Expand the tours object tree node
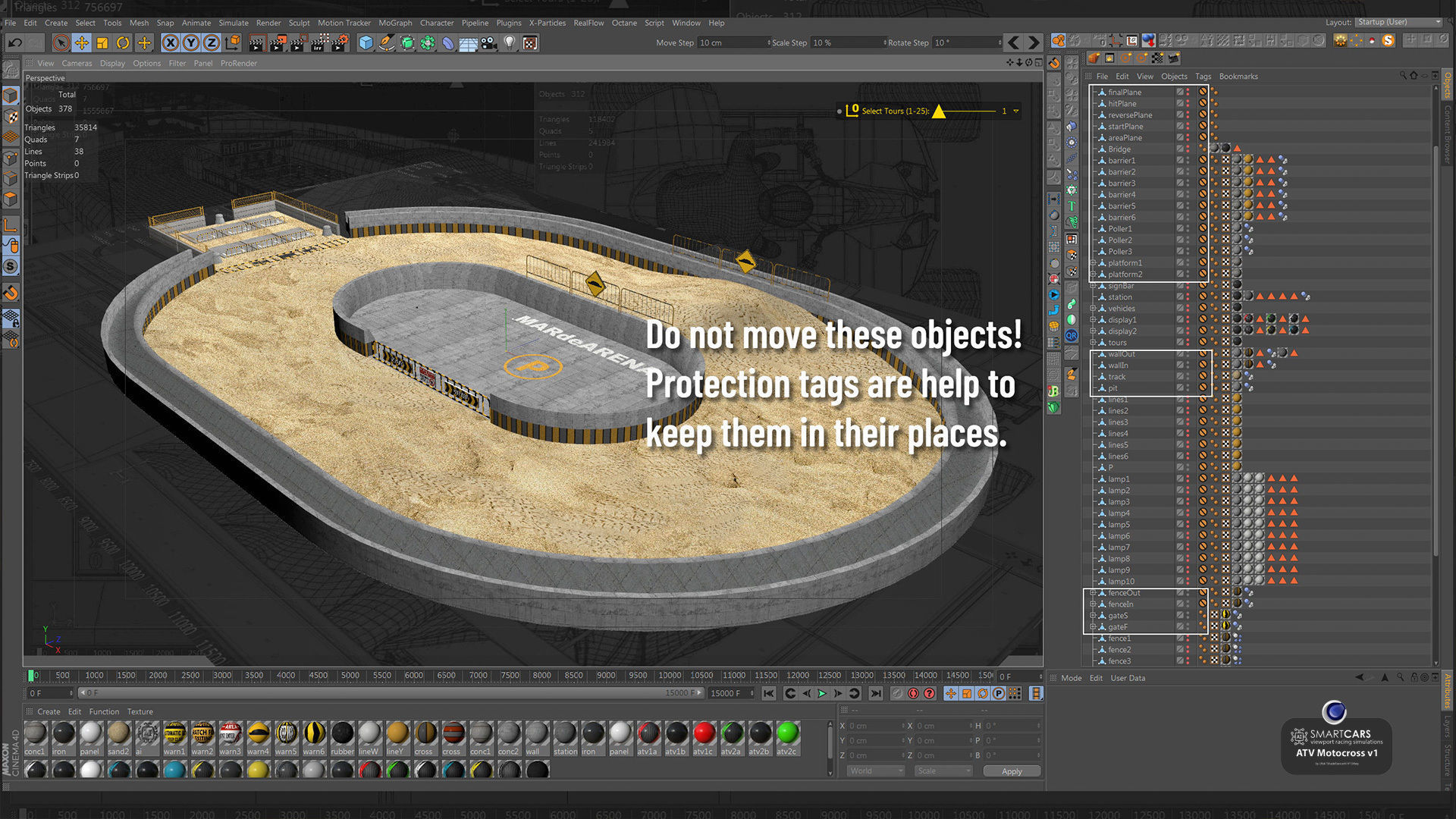This screenshot has width=1456, height=819. coord(1093,343)
